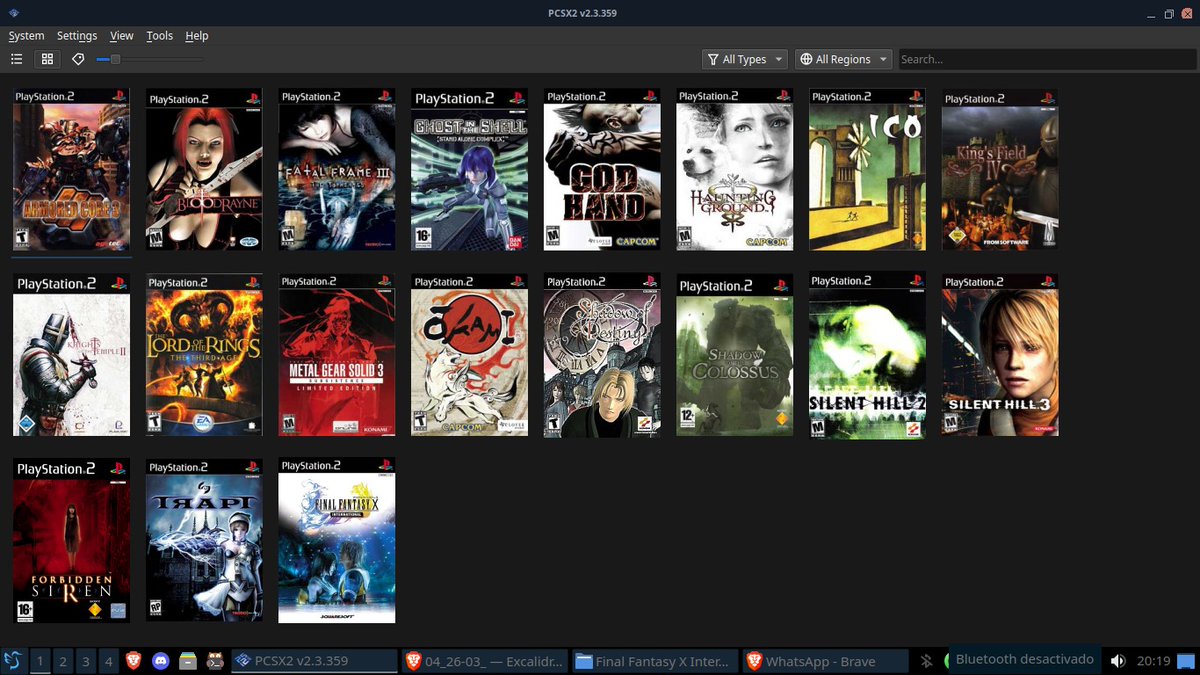Select the Fatal Frame III cover
The image size is (1200, 675).
(x=337, y=169)
